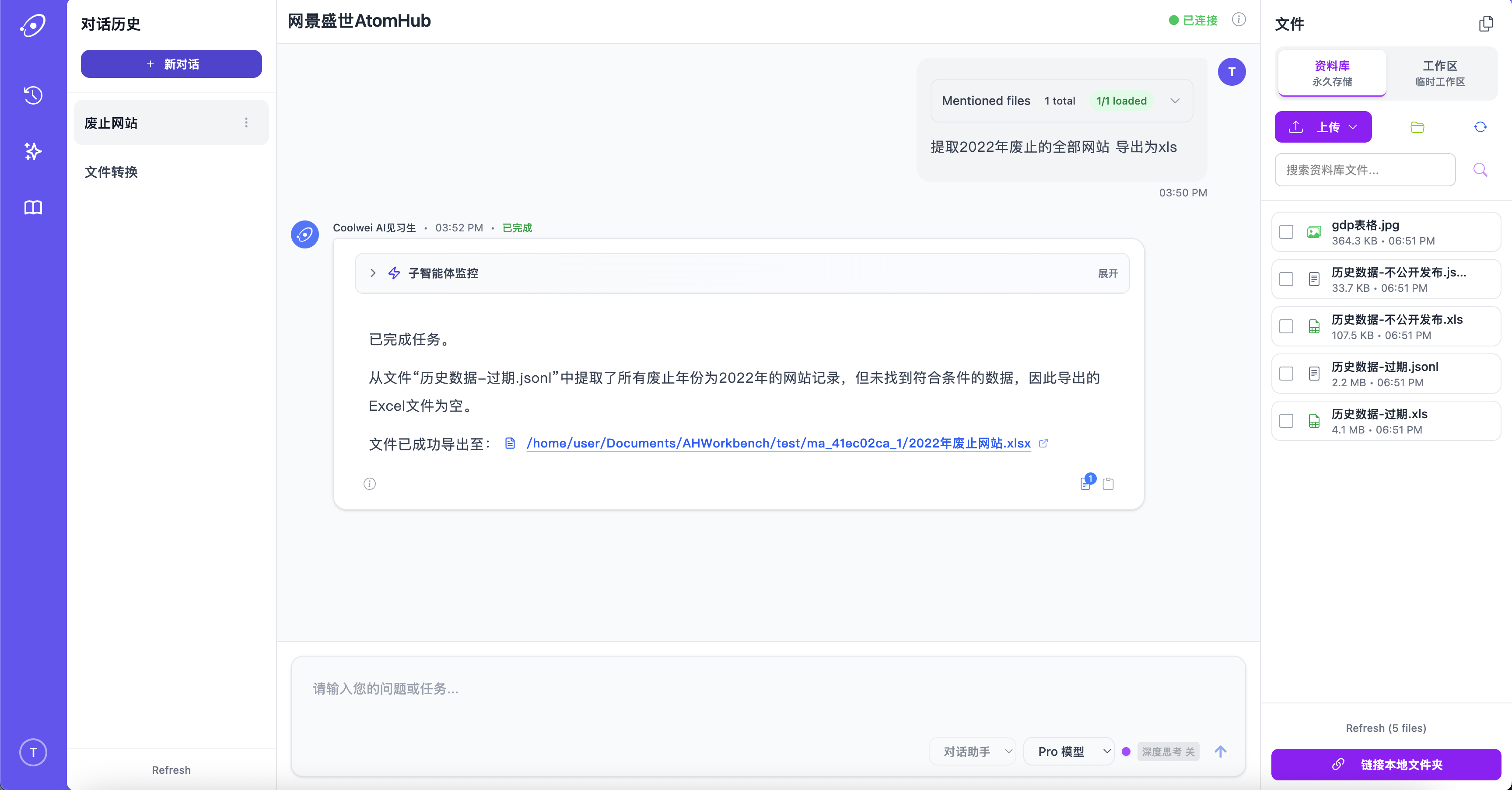Toggle 深度思考 关 switch
Viewport: 1512px width, 790px height.
coord(1168,752)
